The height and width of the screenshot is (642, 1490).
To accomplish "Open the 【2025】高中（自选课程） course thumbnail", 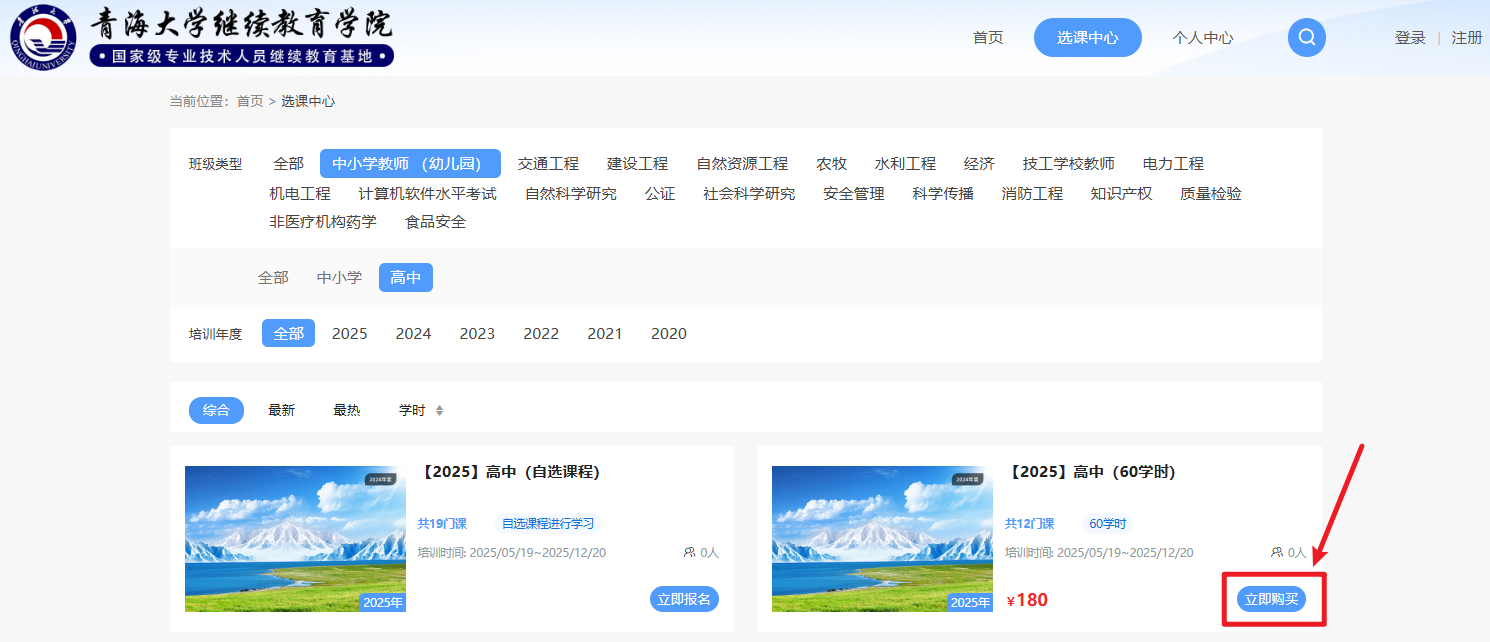I will tap(295, 539).
